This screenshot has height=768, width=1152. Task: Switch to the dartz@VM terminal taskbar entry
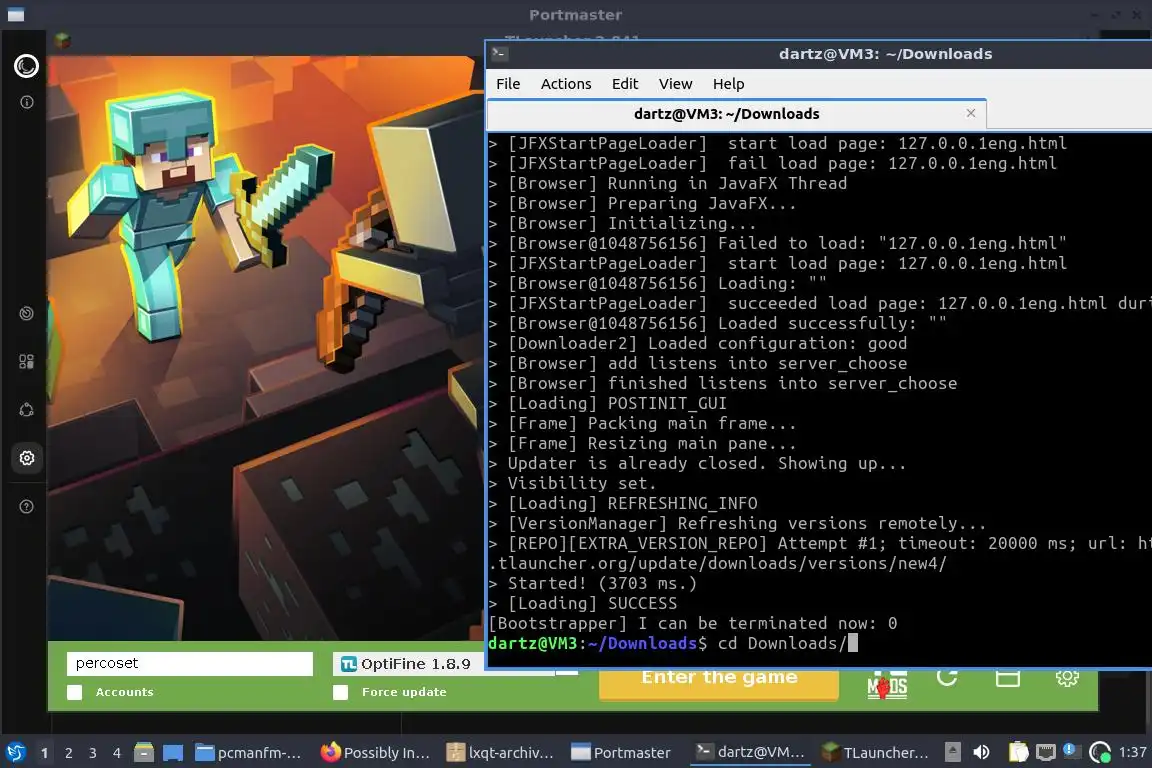pos(750,752)
